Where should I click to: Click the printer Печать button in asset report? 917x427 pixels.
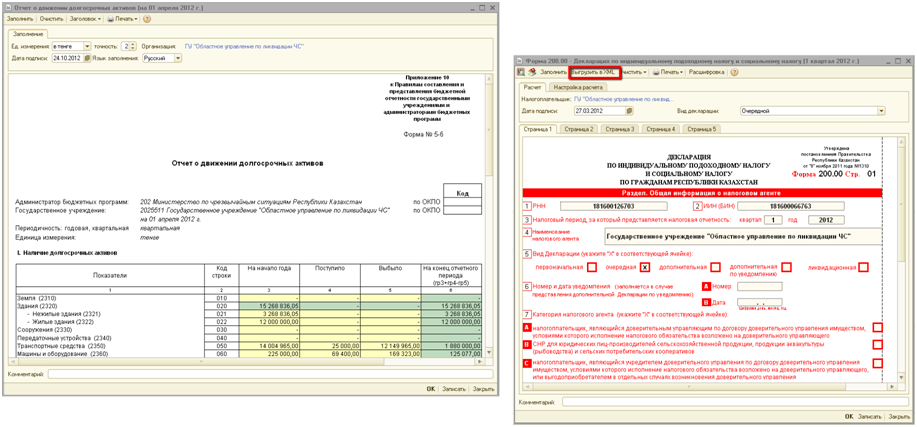[x=120, y=19]
